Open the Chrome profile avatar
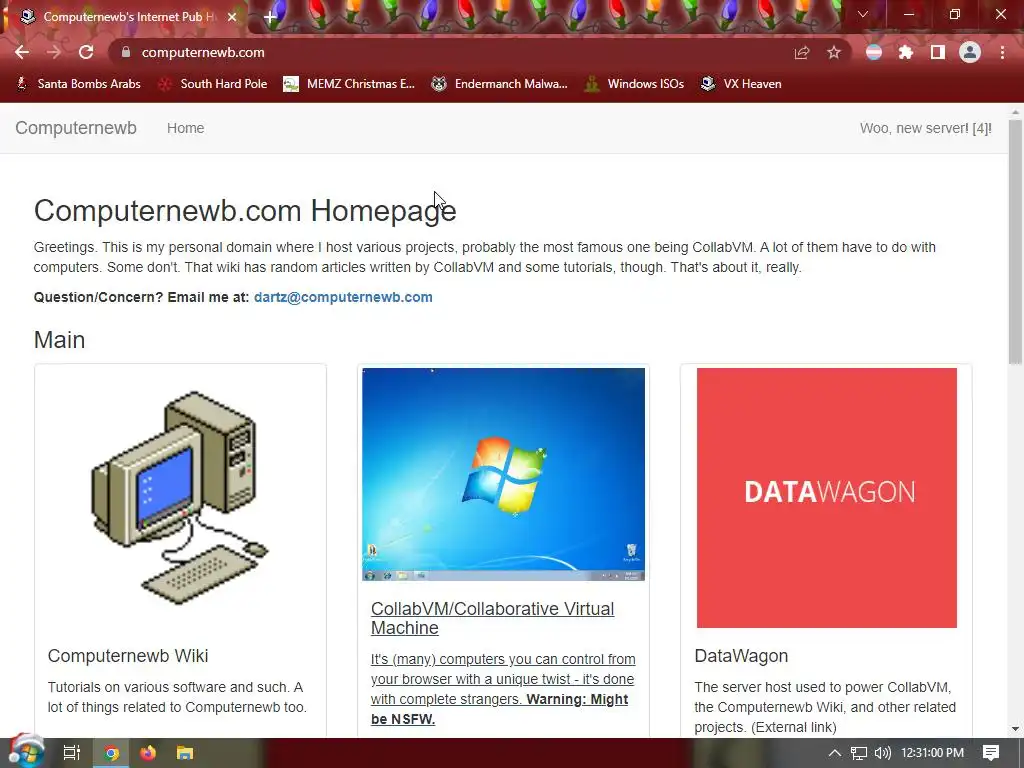Viewport: 1024px width, 768px height. pyautogui.click(x=970, y=52)
